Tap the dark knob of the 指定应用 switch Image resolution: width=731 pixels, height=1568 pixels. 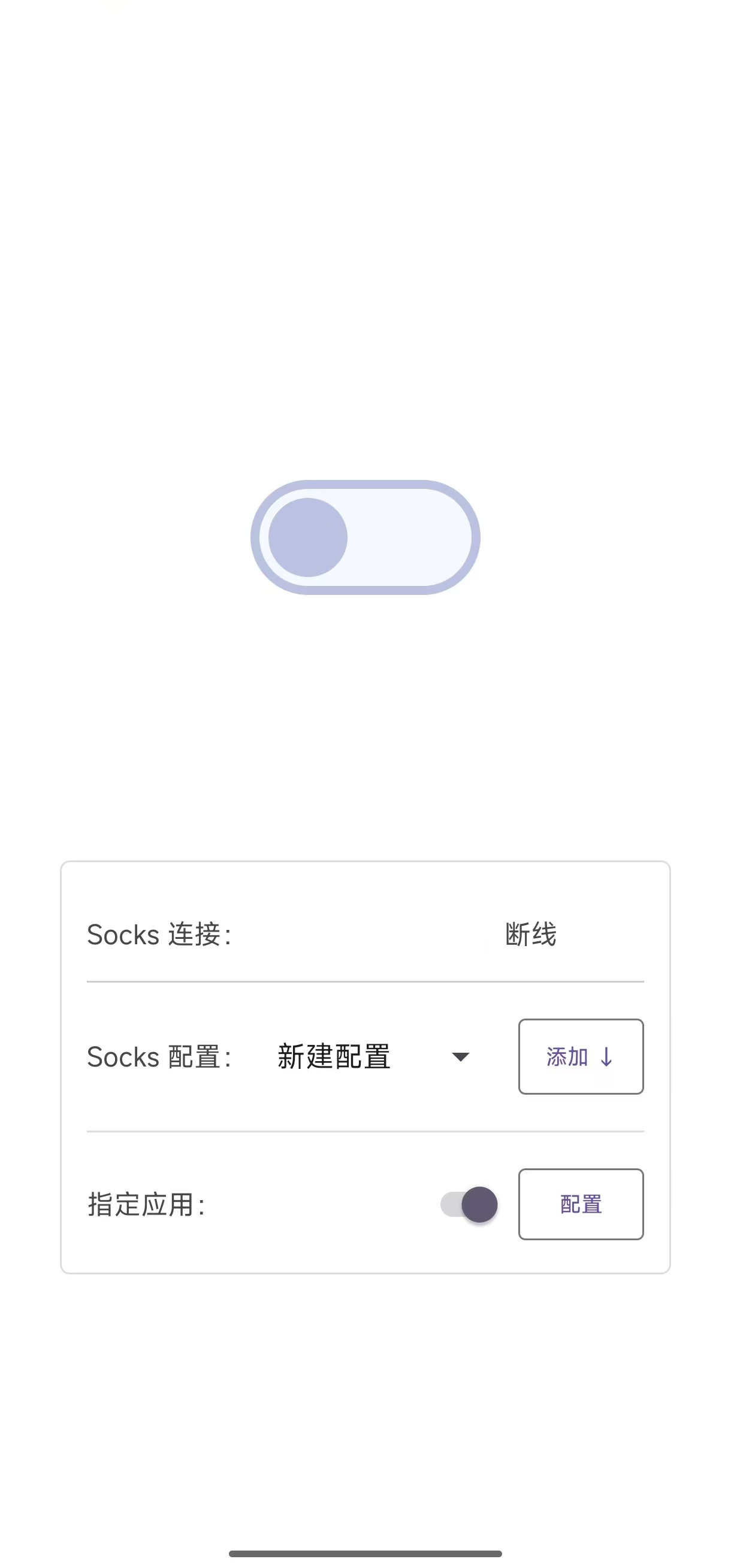pyautogui.click(x=479, y=1204)
